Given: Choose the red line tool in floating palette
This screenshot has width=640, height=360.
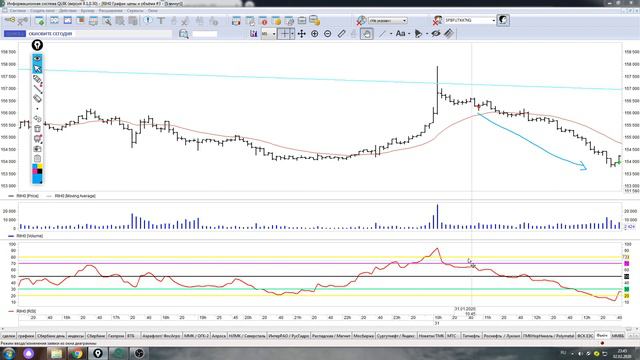Looking at the screenshot, I should [x=37, y=89].
